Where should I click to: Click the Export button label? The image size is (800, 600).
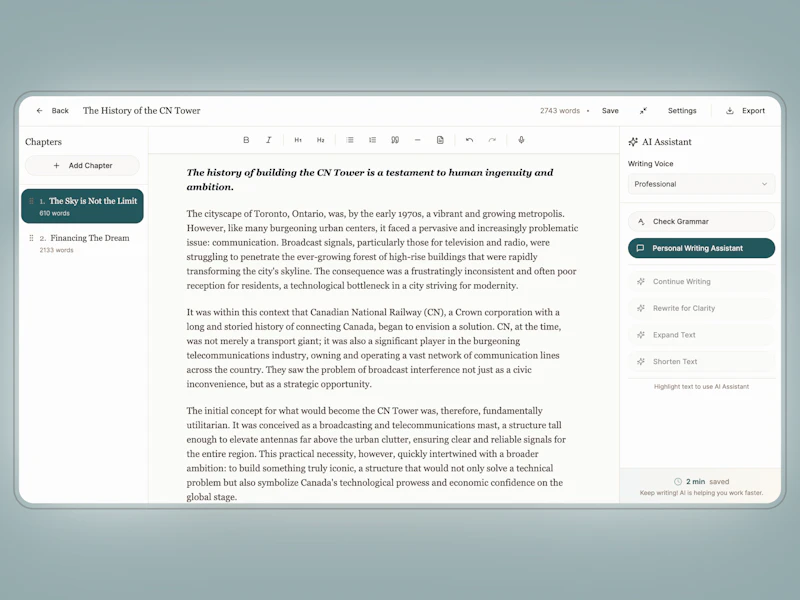click(753, 111)
